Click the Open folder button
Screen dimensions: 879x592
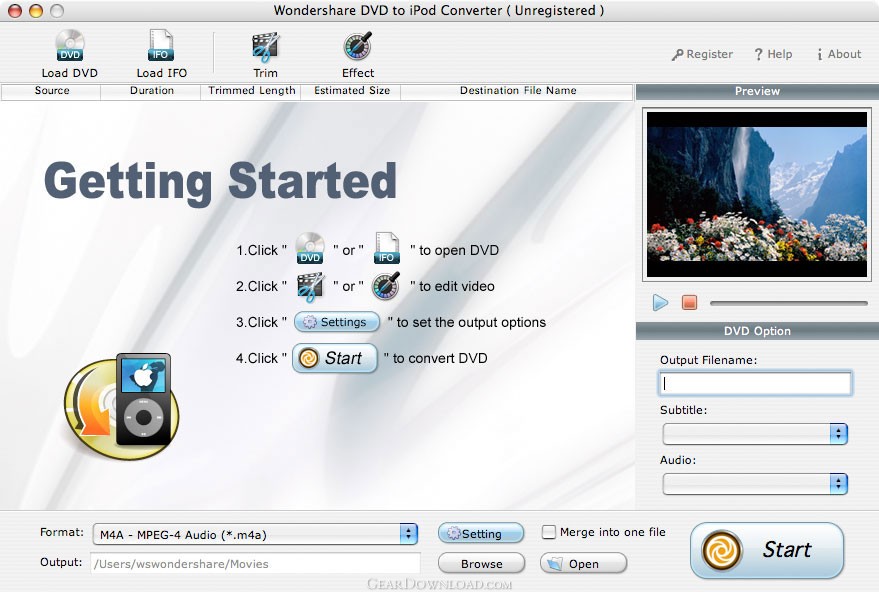pyautogui.click(x=583, y=564)
